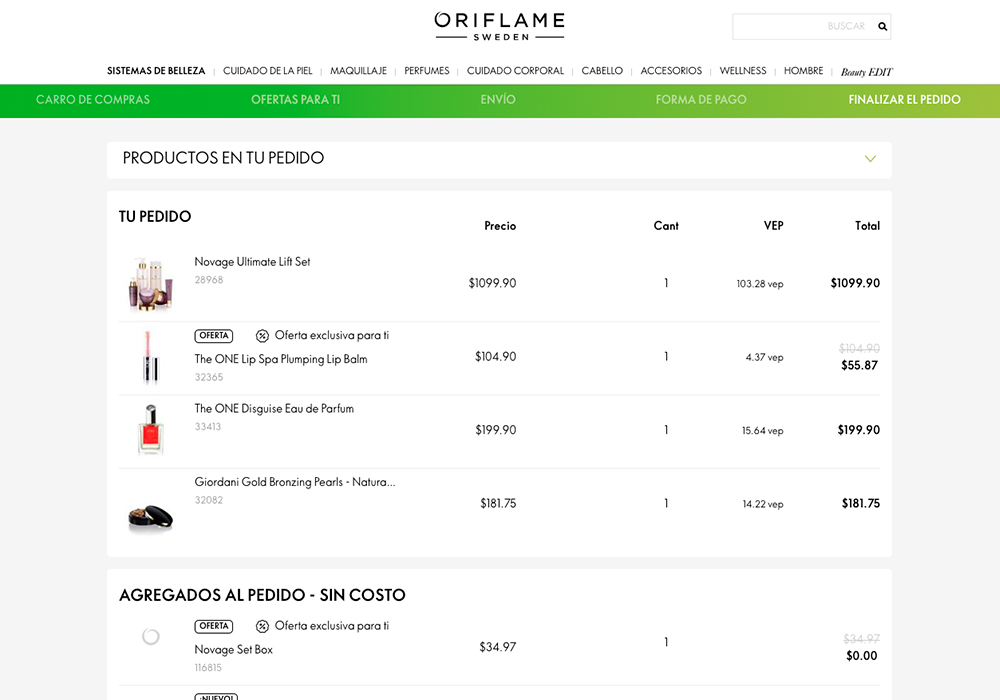The height and width of the screenshot is (700, 1000).
Task: Open the Accesorios menu
Action: (x=671, y=71)
